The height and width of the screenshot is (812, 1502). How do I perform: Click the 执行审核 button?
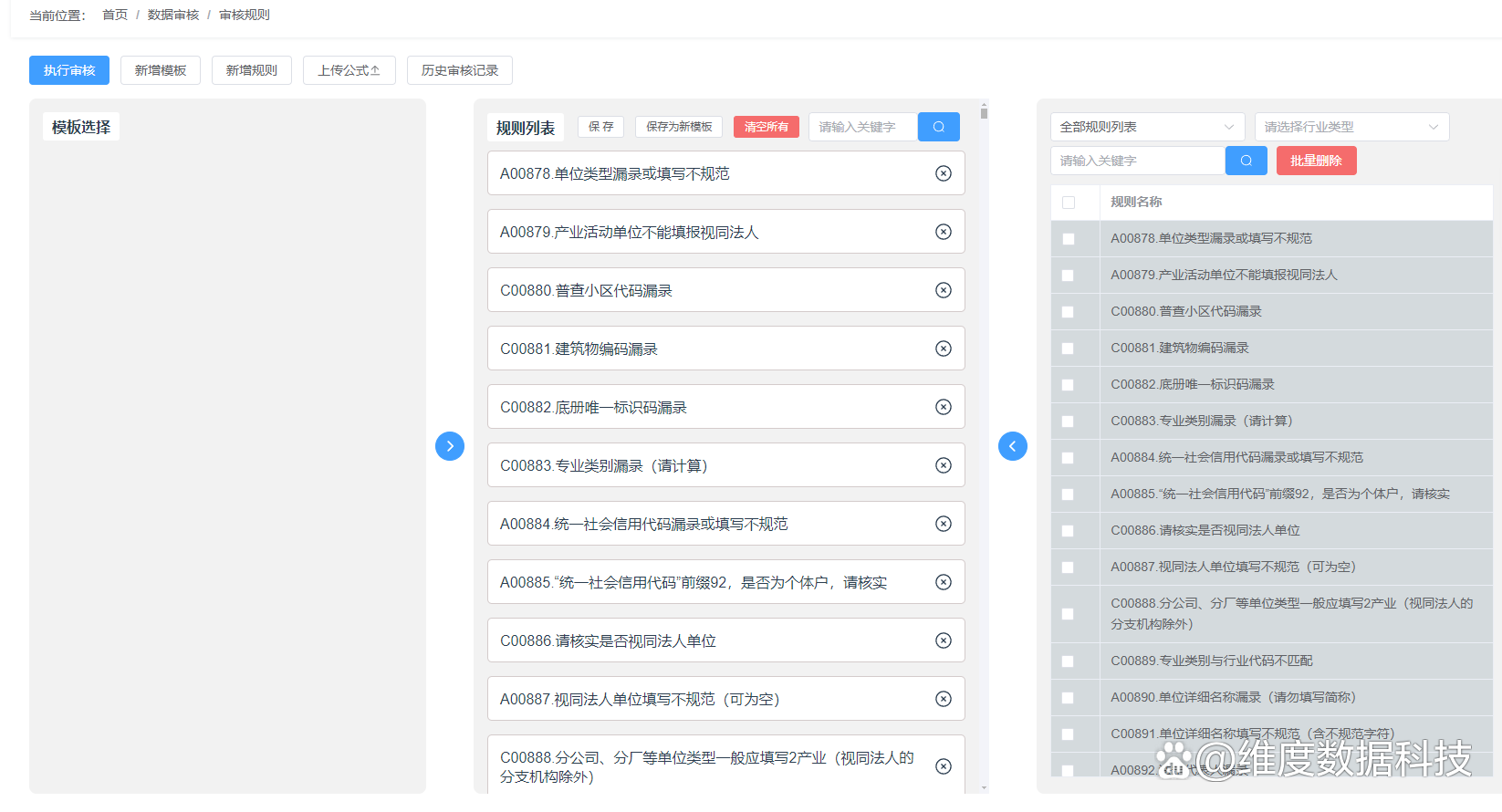[69, 70]
